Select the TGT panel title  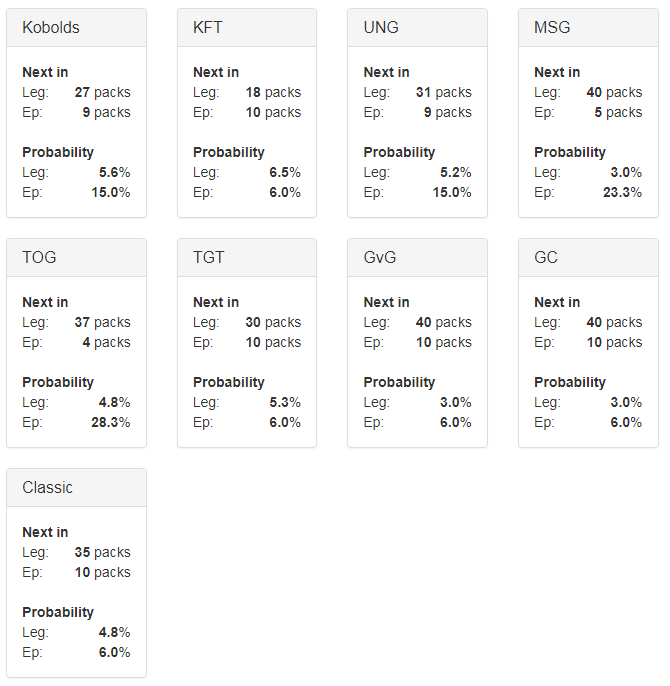tap(208, 257)
